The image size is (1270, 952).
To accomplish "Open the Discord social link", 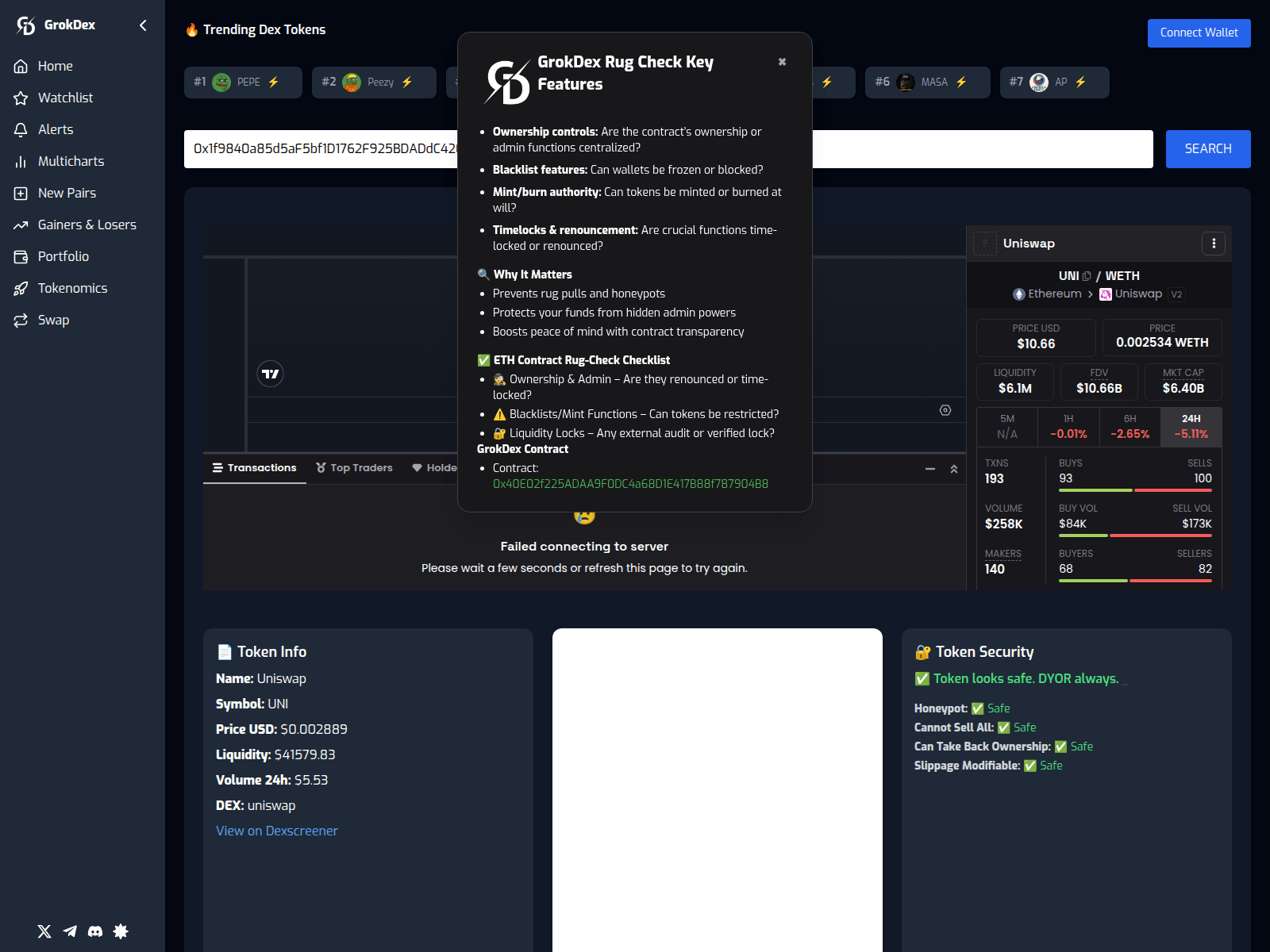I will click(x=95, y=931).
